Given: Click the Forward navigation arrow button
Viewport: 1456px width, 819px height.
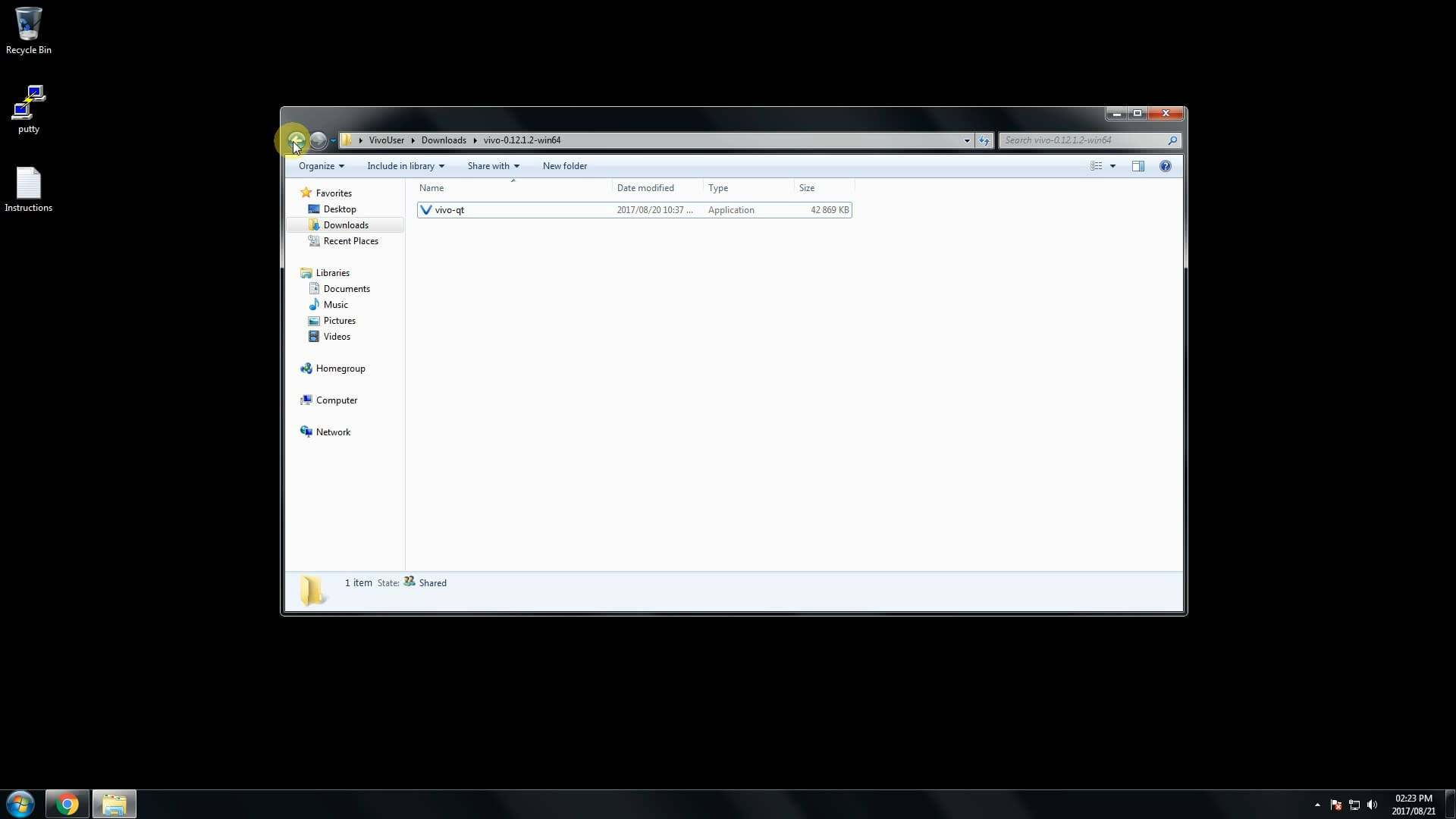Looking at the screenshot, I should [318, 140].
